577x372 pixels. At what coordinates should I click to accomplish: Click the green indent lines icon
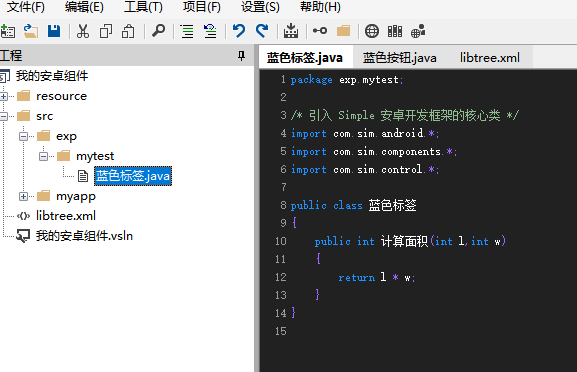pos(187,31)
